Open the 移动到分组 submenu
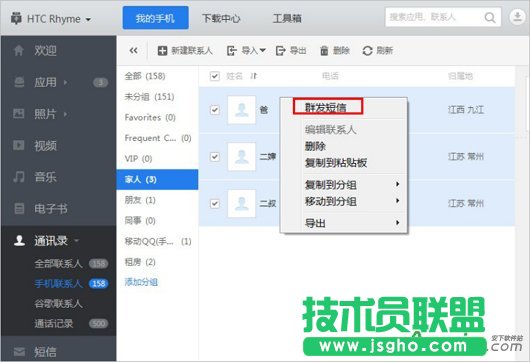This screenshot has height=362, width=530. point(344,201)
